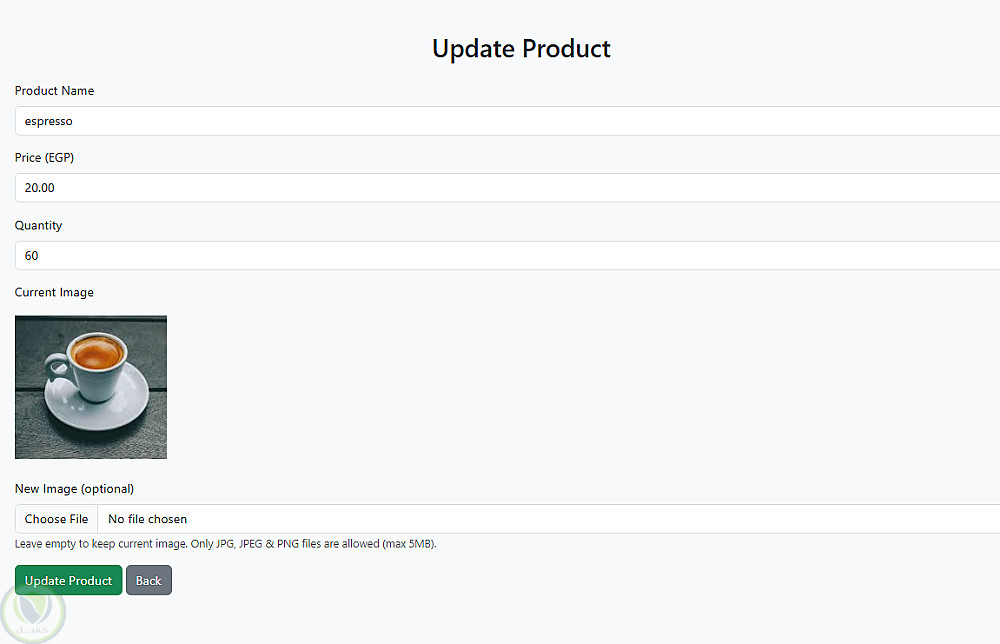Place cursor on the 'espresso' text value
The height and width of the screenshot is (644, 1000).
point(48,121)
